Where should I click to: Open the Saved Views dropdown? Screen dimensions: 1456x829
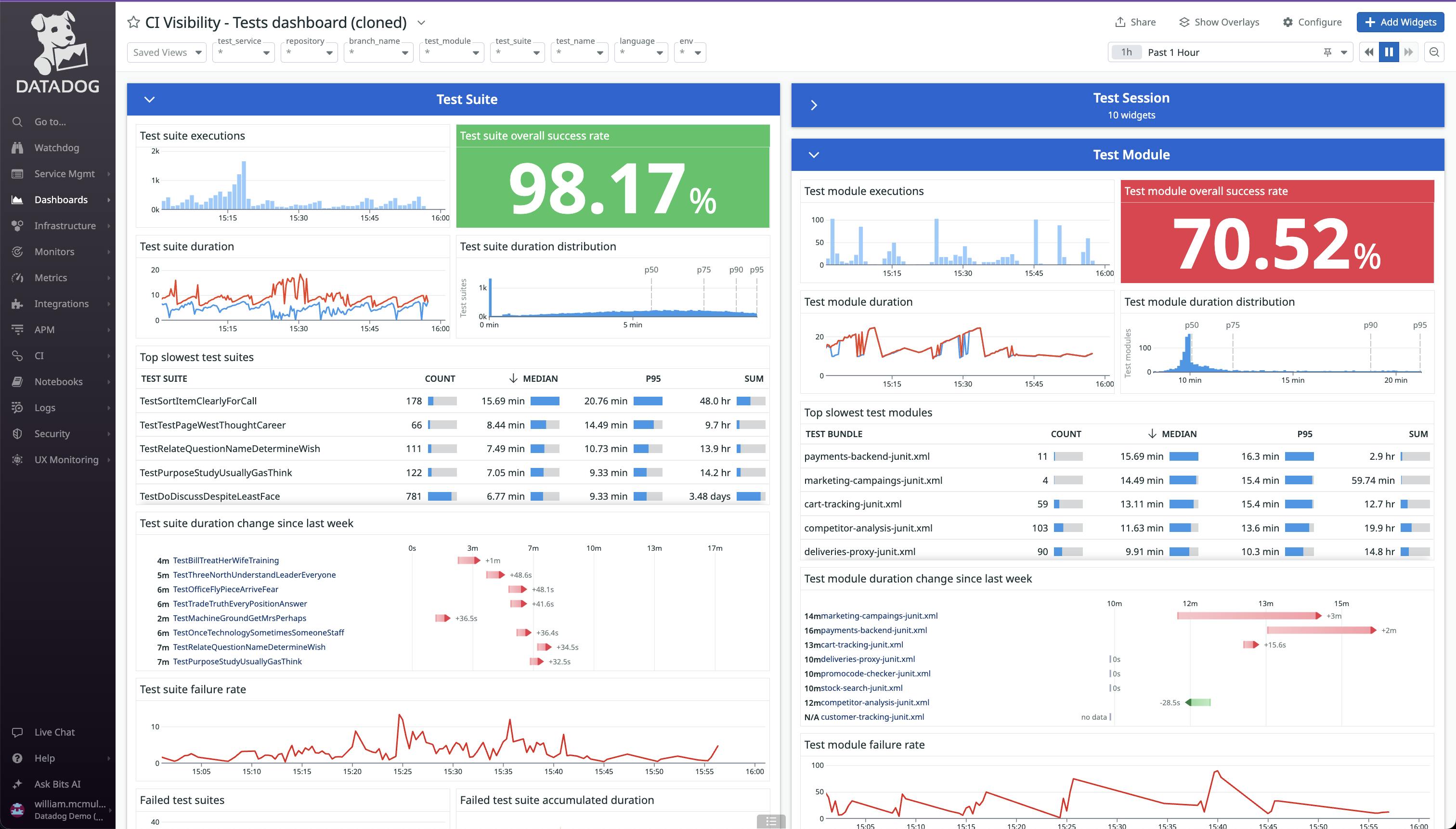point(166,52)
